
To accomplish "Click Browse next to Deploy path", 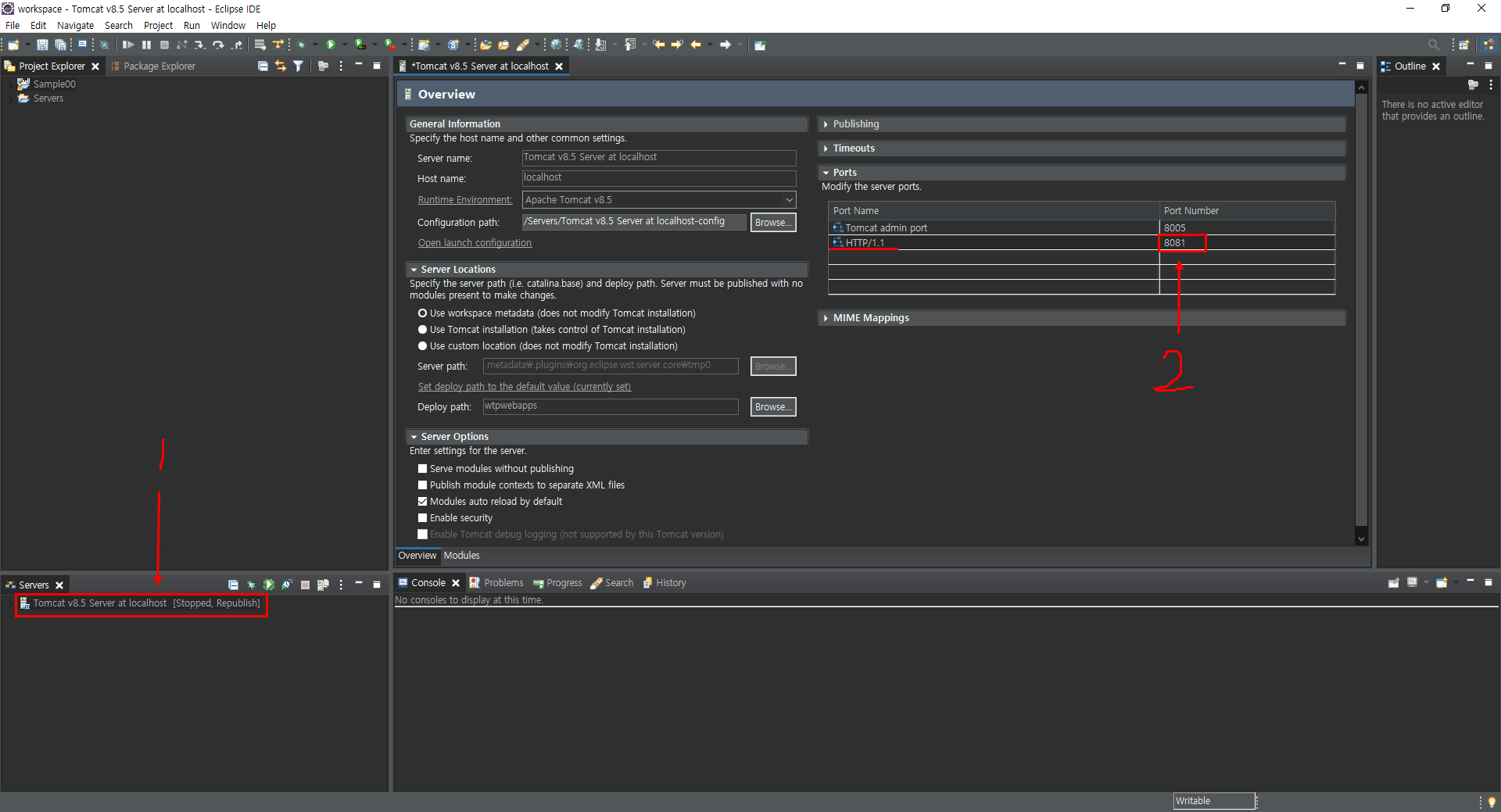I will point(773,406).
